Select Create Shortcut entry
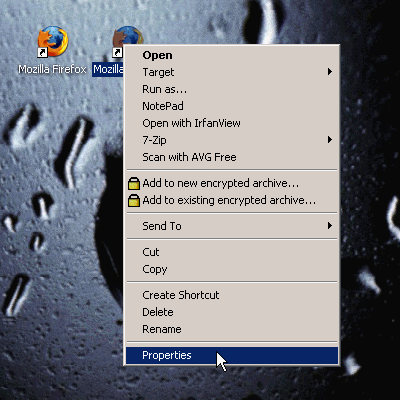The width and height of the screenshot is (400, 400). pos(232,295)
